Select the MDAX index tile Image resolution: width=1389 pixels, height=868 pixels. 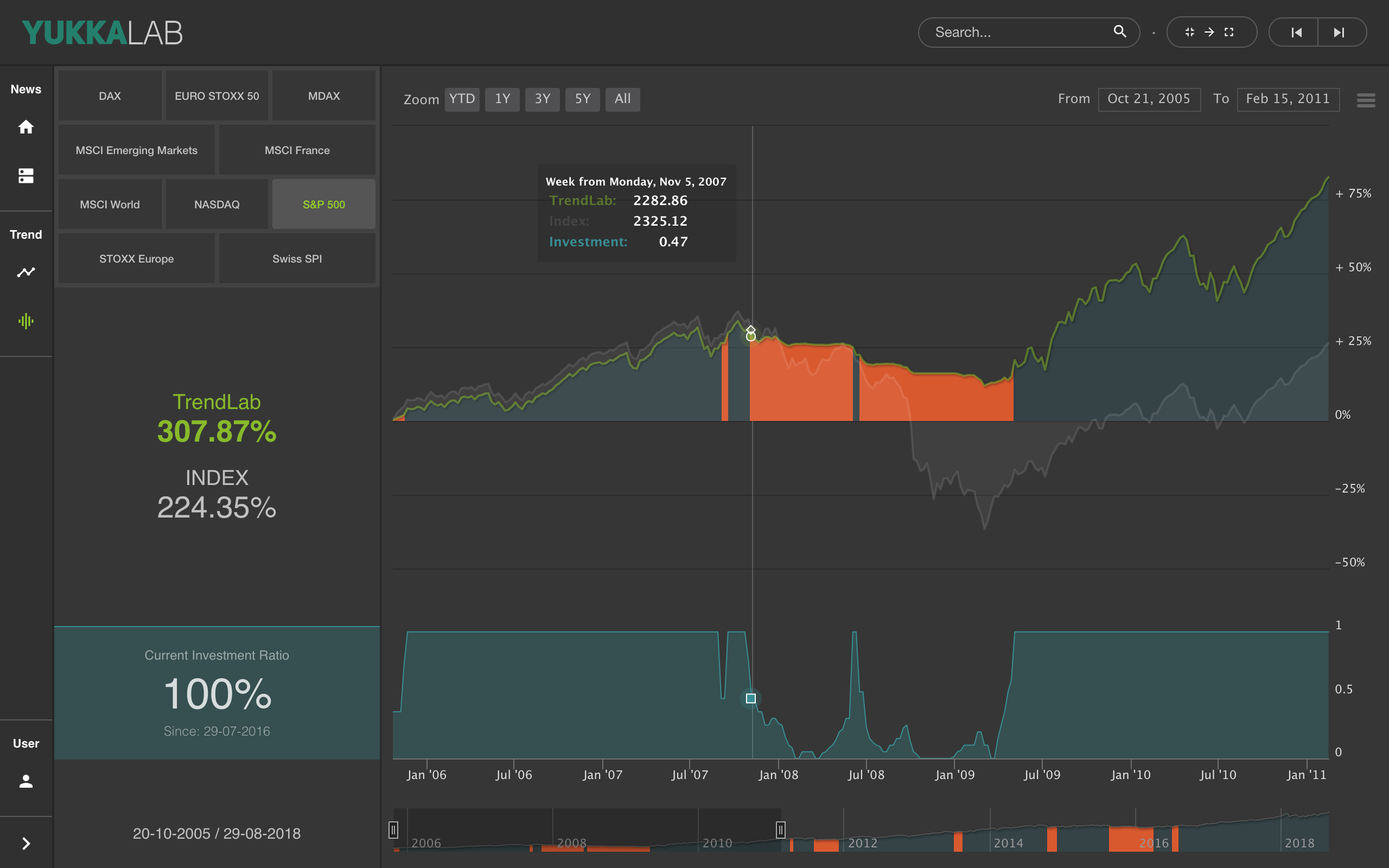click(x=324, y=96)
